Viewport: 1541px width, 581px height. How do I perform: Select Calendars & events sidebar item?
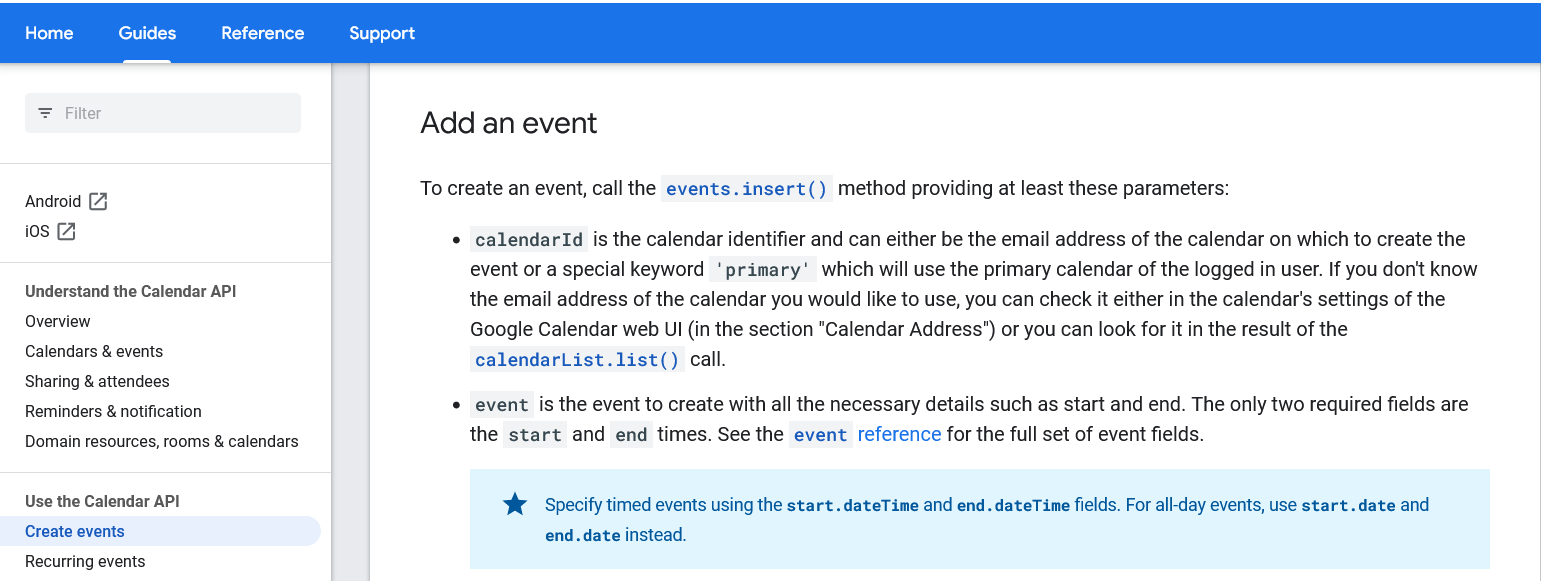point(94,351)
